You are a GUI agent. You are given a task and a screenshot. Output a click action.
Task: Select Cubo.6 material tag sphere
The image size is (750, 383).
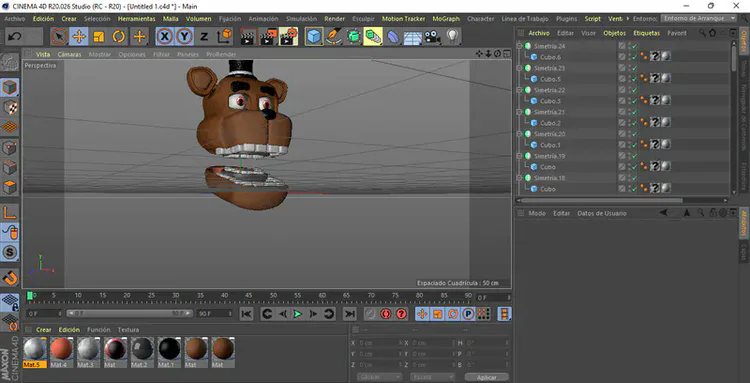[x=666, y=57]
